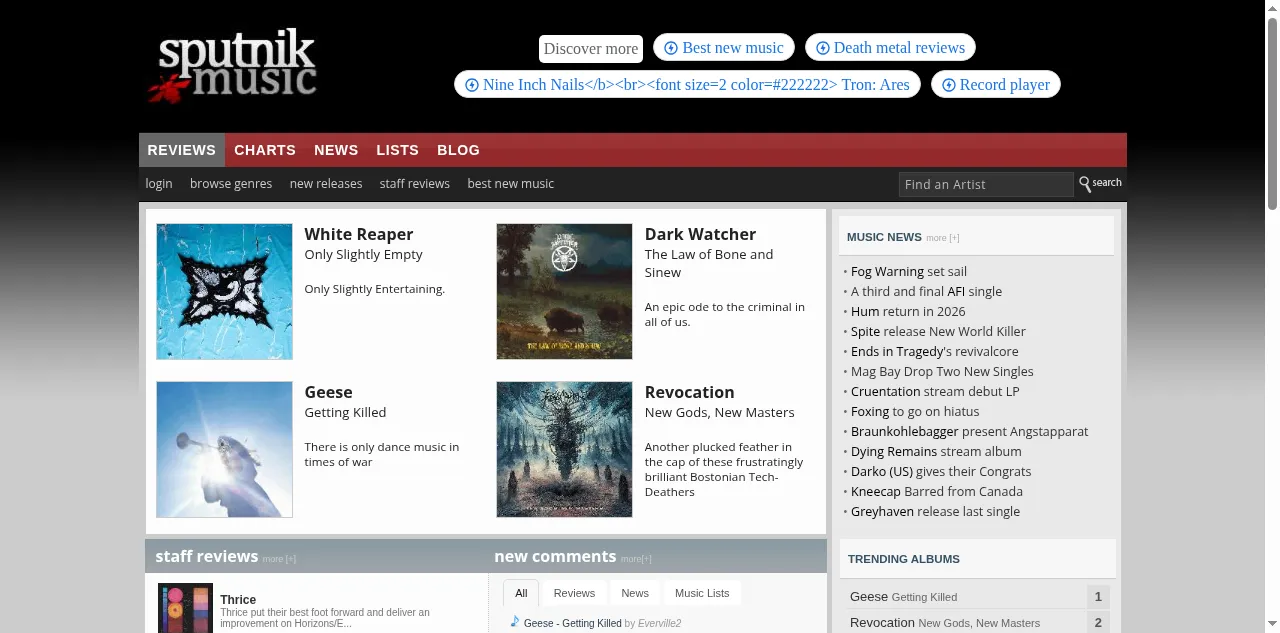
Task: Click the search button label
Action: click(x=1107, y=183)
